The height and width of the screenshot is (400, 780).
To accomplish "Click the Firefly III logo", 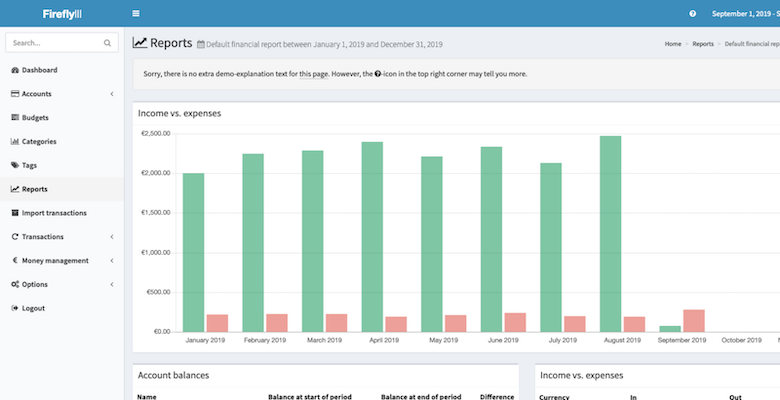I will [x=62, y=14].
